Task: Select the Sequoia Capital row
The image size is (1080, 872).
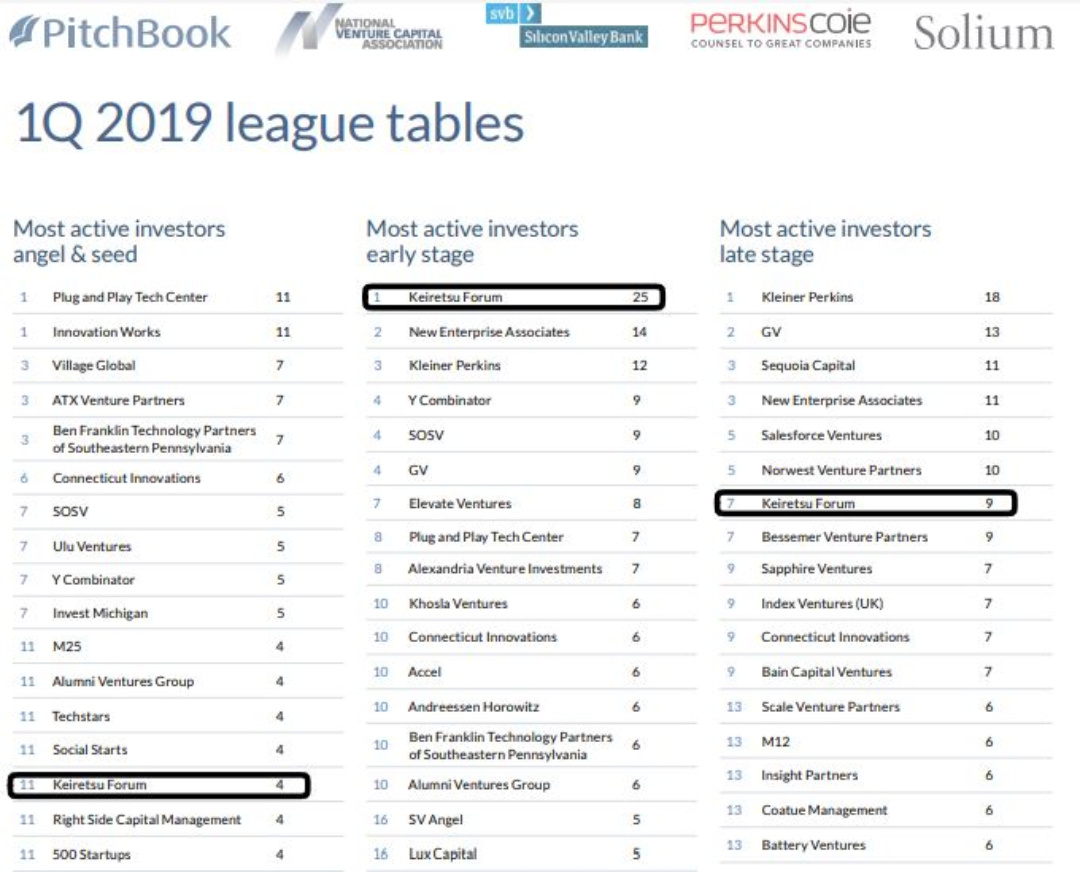Action: (x=808, y=366)
